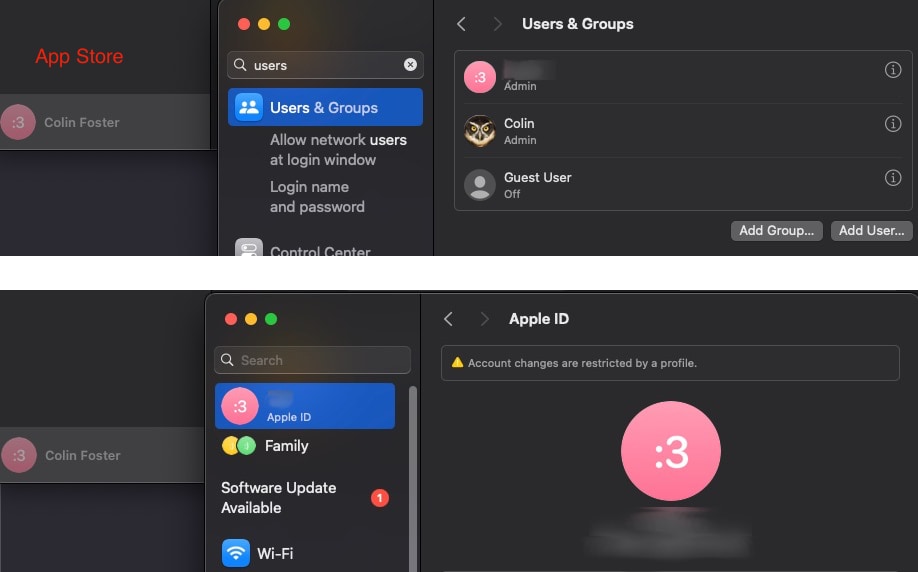Click Account changes are restricted message
918x572 pixels.
[582, 363]
